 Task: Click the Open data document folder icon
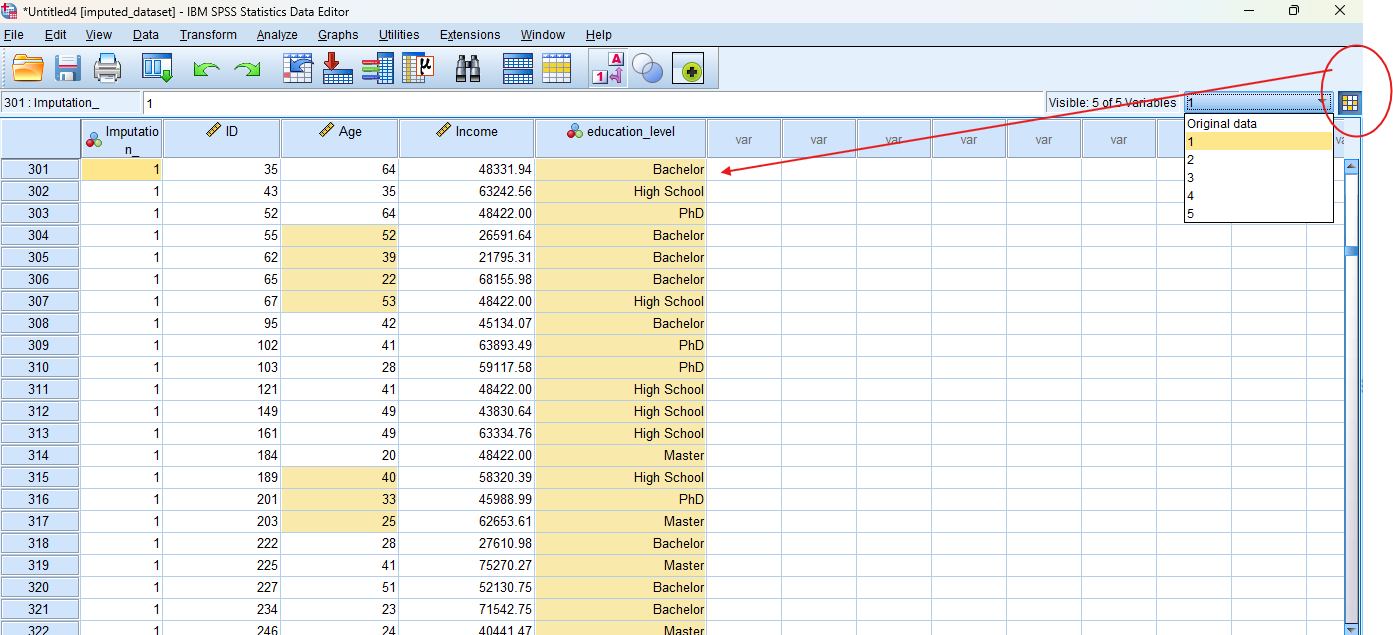click(28, 69)
